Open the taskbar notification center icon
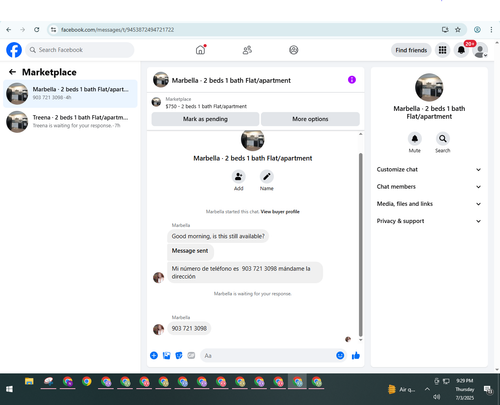 point(488,389)
